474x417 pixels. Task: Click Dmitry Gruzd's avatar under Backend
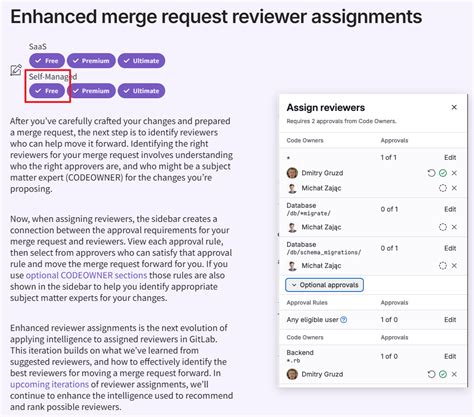(x=292, y=374)
